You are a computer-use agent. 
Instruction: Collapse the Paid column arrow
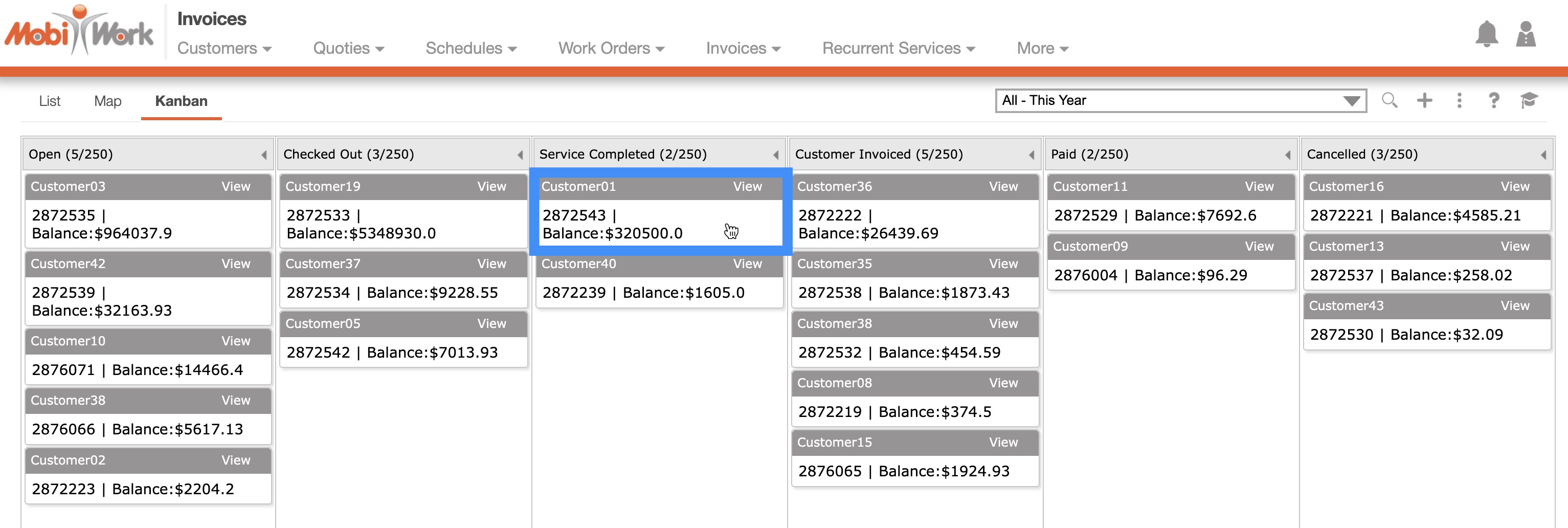[x=1287, y=156]
